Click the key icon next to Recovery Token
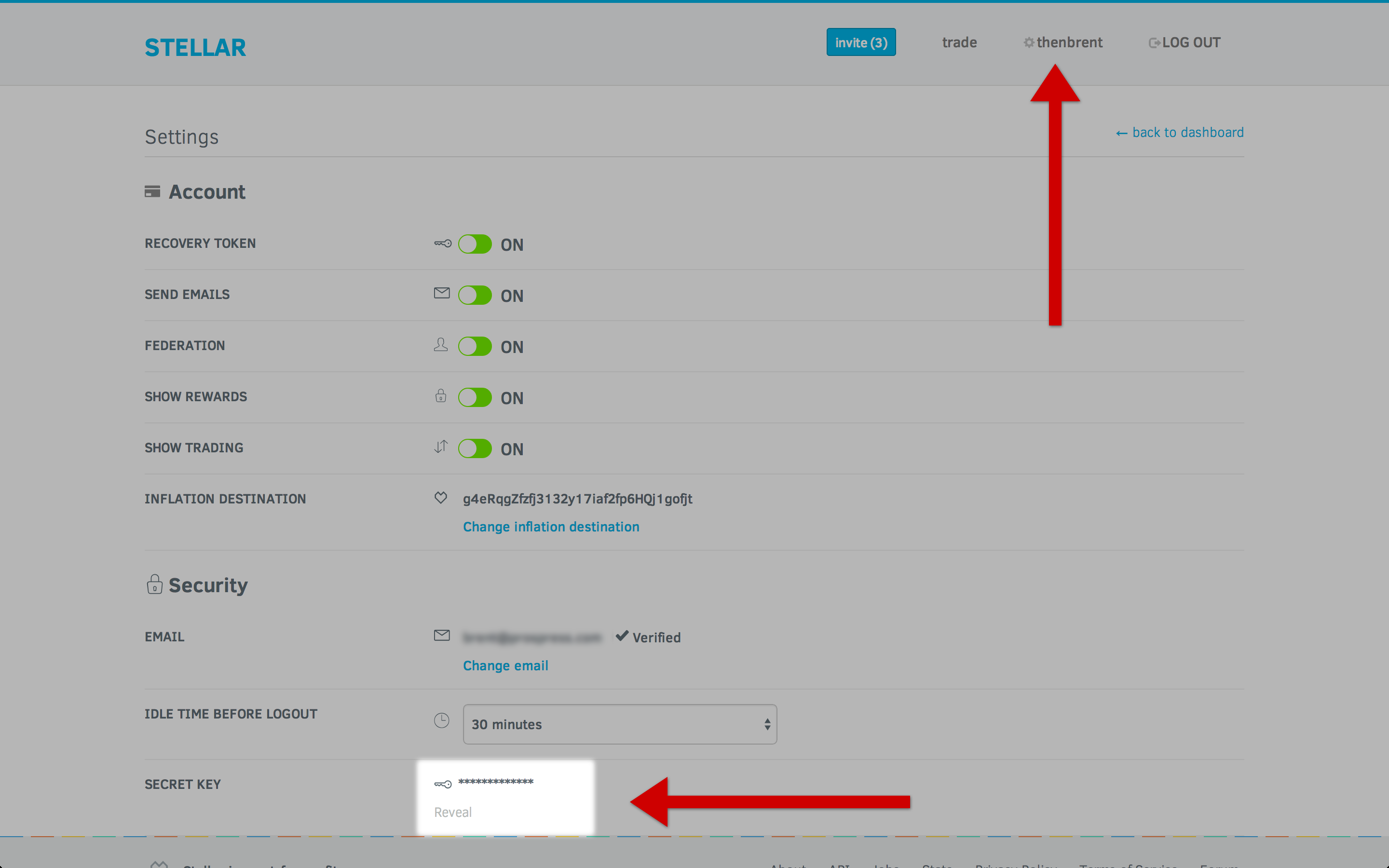The height and width of the screenshot is (868, 1389). [x=443, y=244]
